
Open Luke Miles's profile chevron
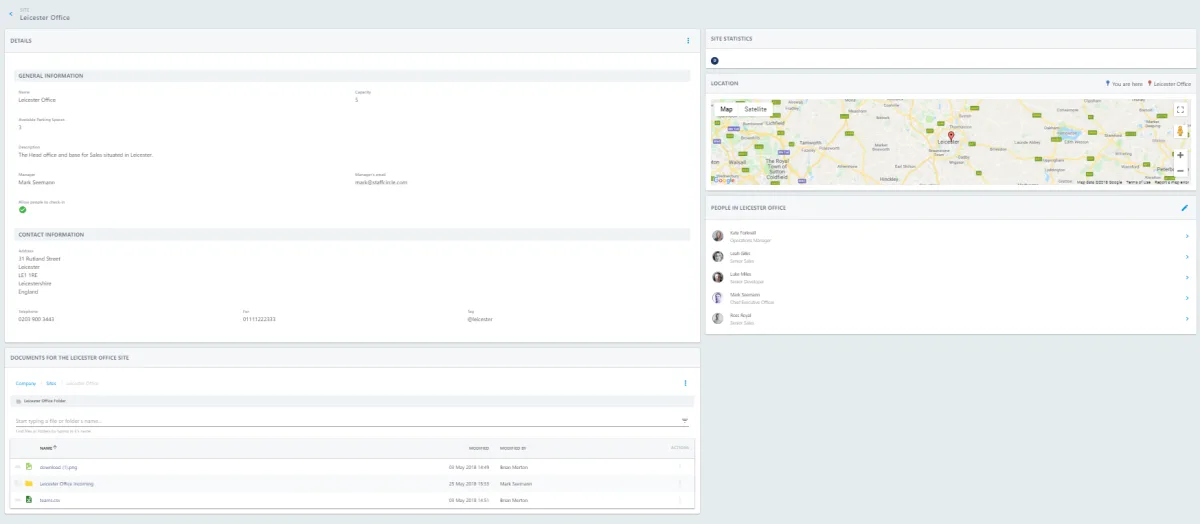point(1186,277)
